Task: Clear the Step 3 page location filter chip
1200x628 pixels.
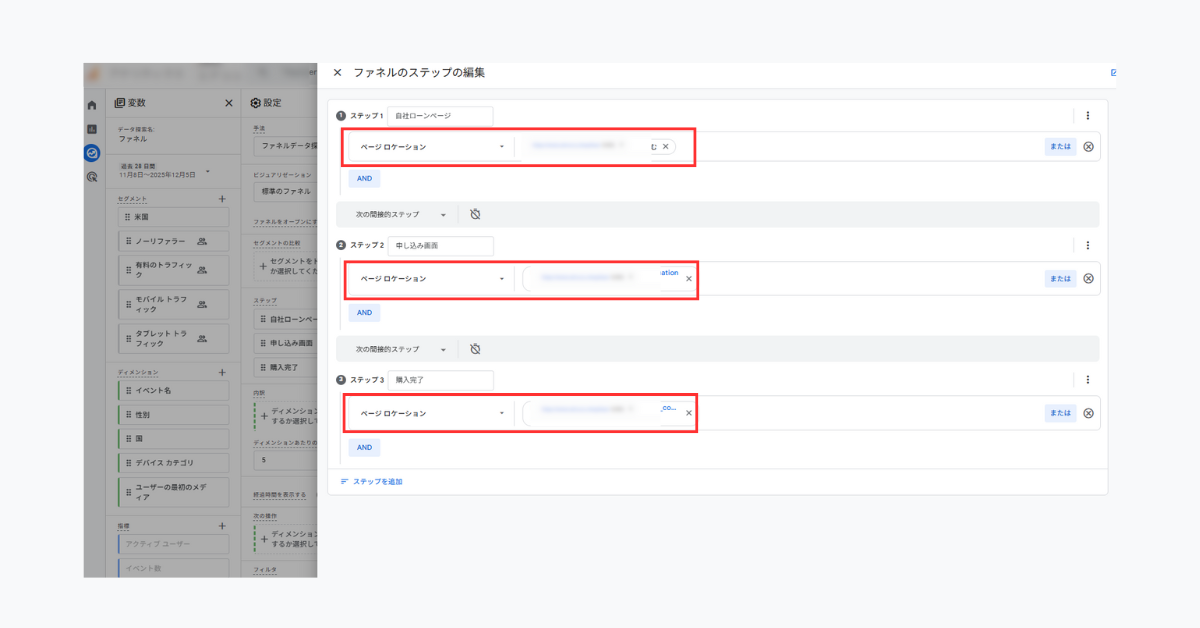Action: [688, 413]
